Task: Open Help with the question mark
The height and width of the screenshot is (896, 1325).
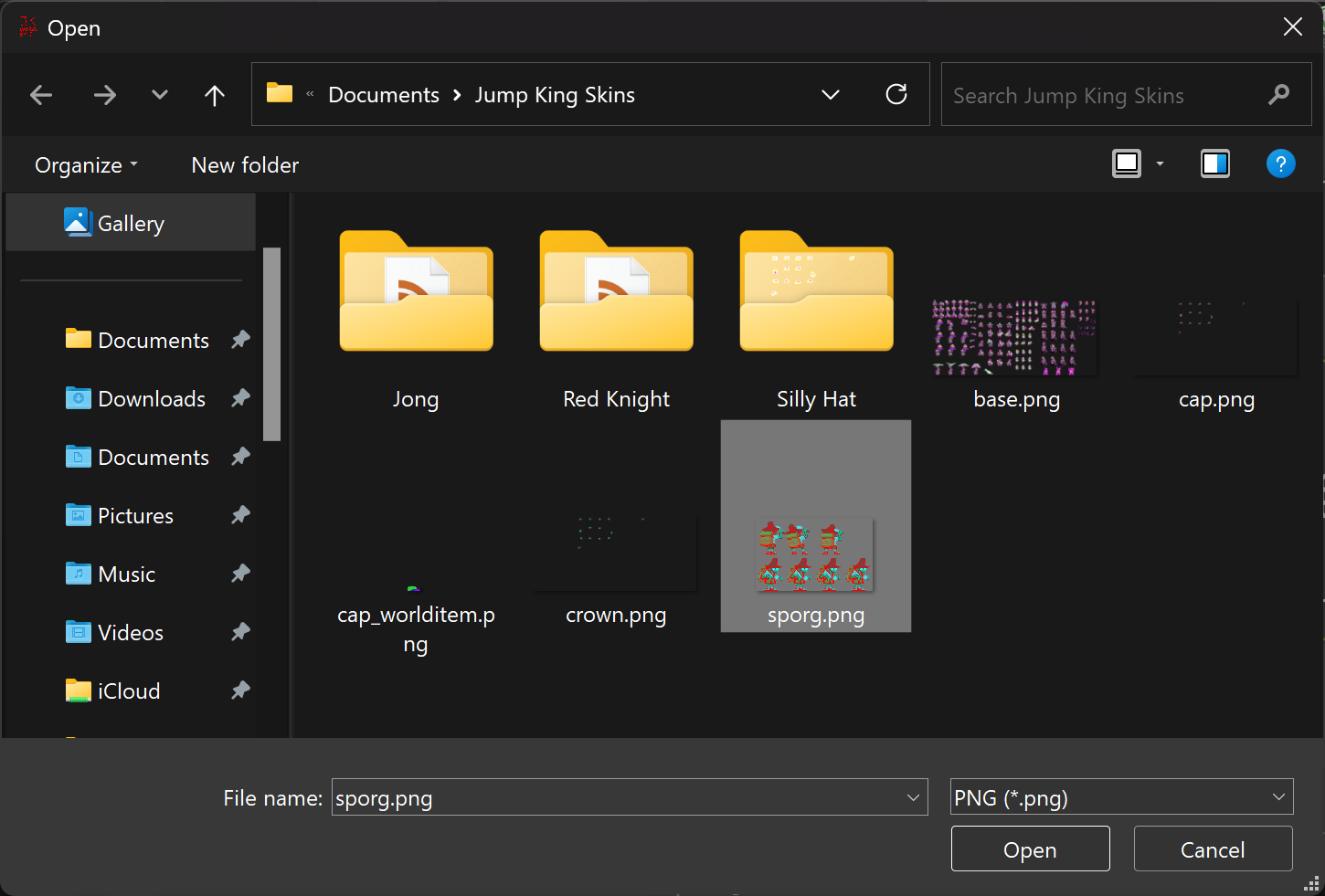Action: click(x=1281, y=163)
